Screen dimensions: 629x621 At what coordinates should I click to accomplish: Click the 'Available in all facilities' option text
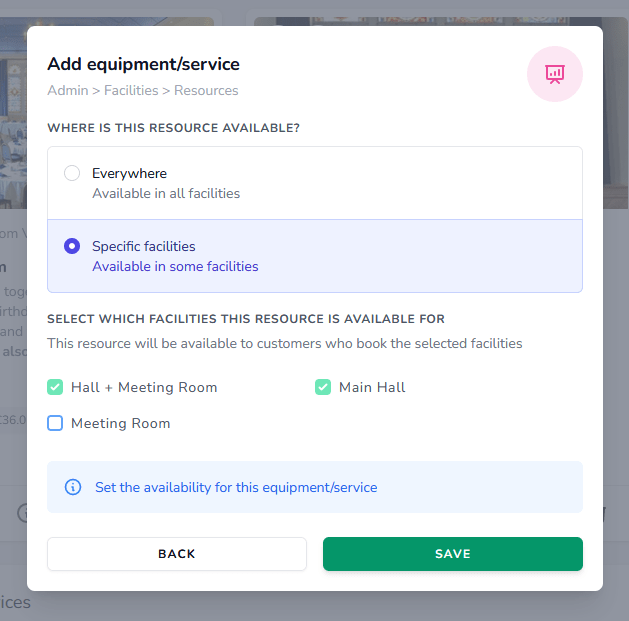166,193
